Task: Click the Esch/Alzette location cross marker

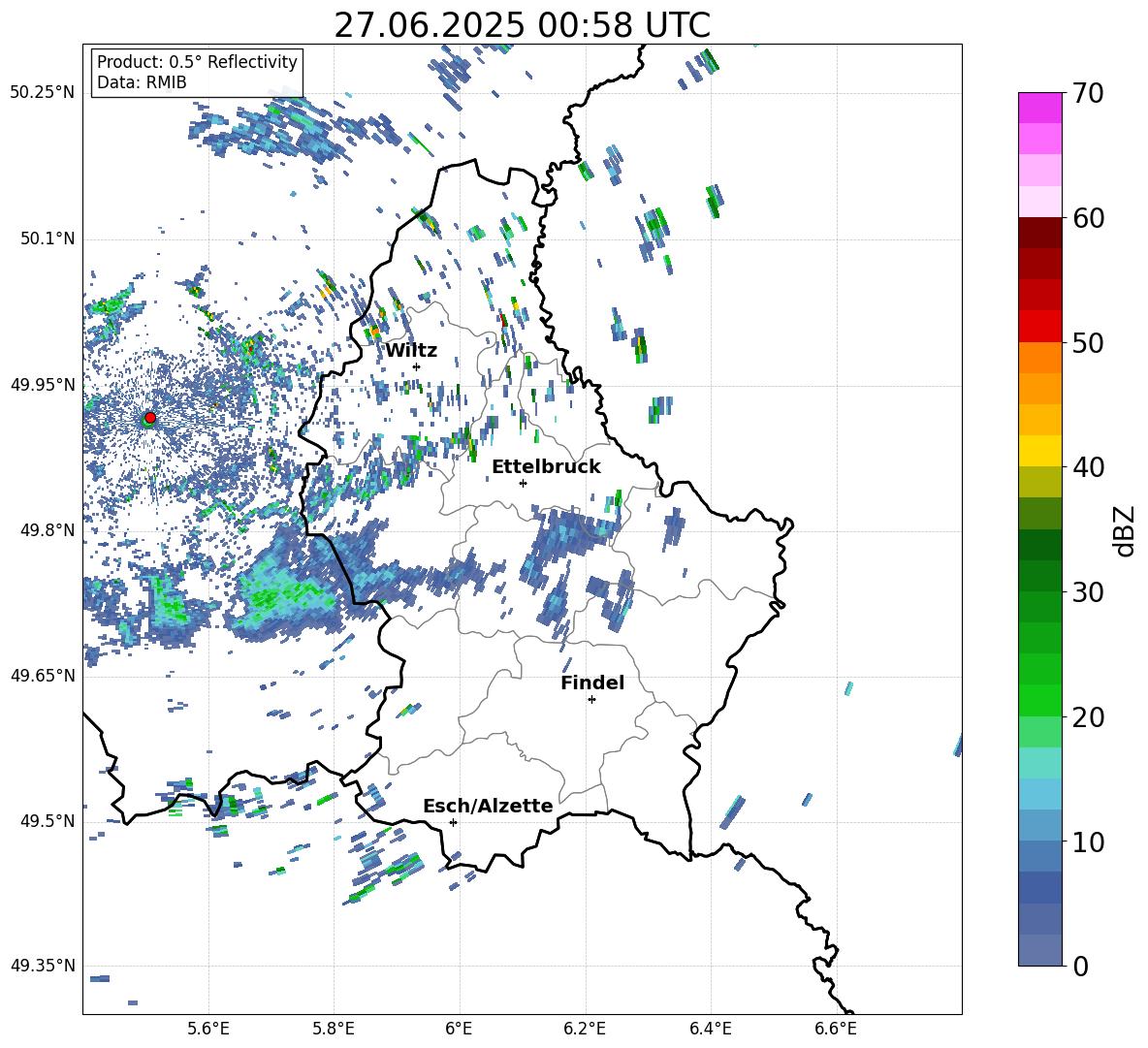Action: (x=453, y=822)
